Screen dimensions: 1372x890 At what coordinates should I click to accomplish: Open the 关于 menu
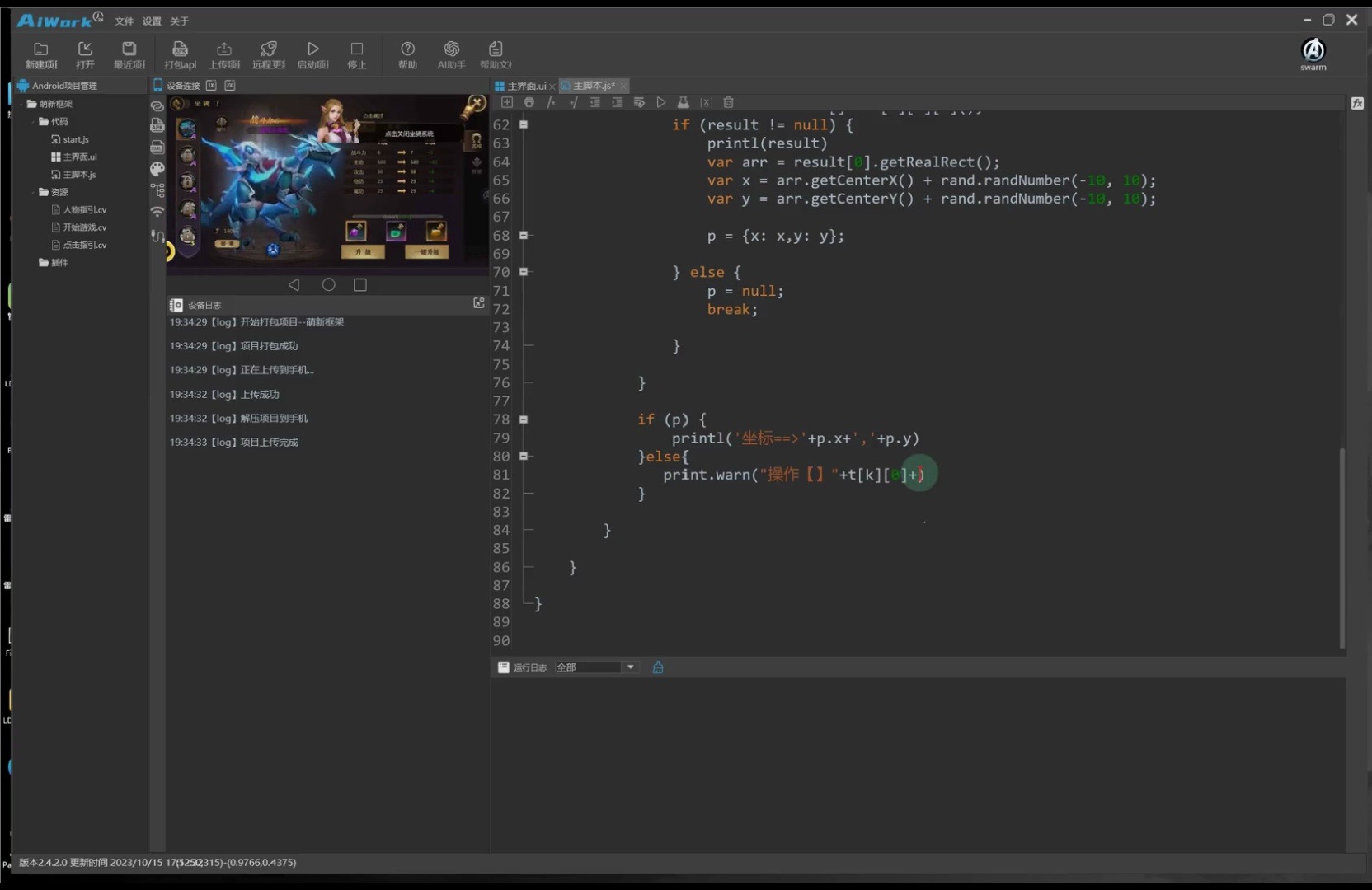pos(179,21)
